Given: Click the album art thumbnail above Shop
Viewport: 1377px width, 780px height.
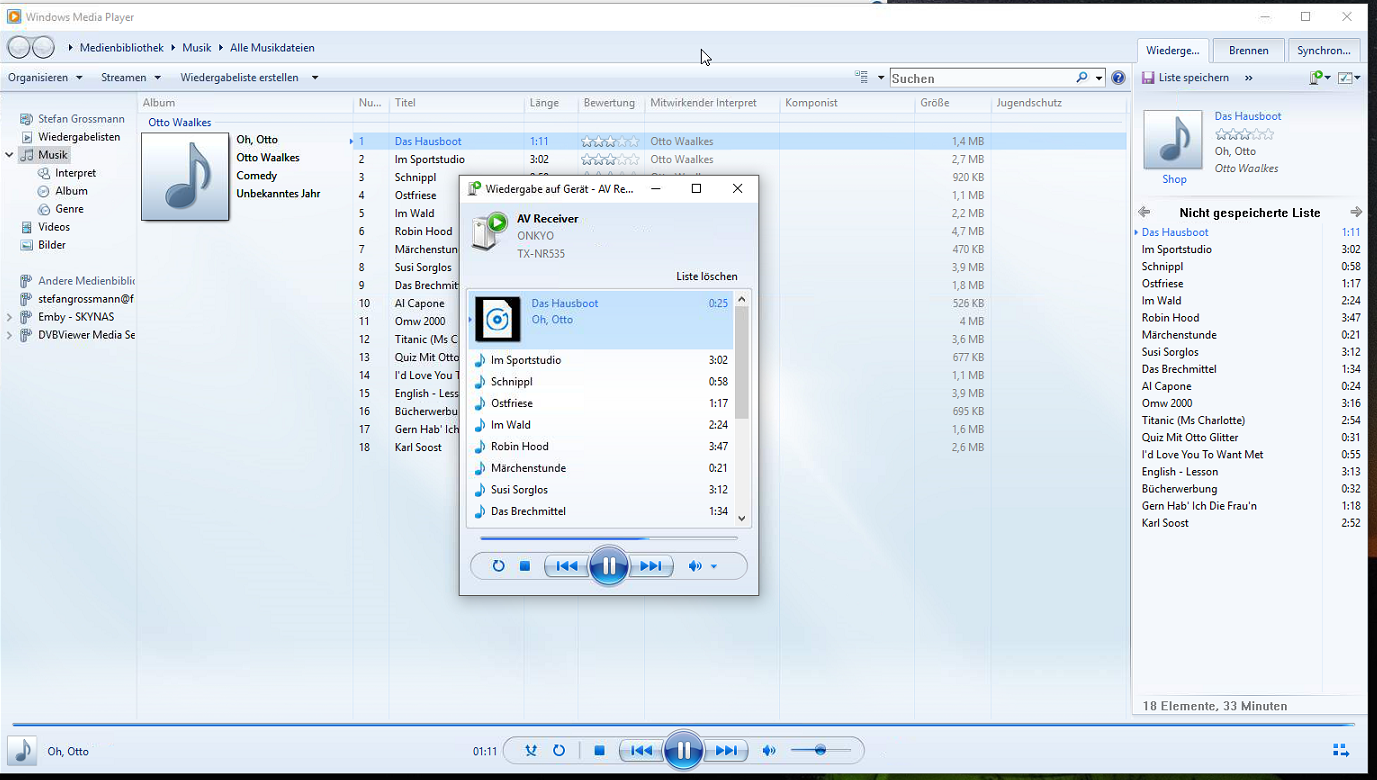Looking at the screenshot, I should (x=1173, y=139).
